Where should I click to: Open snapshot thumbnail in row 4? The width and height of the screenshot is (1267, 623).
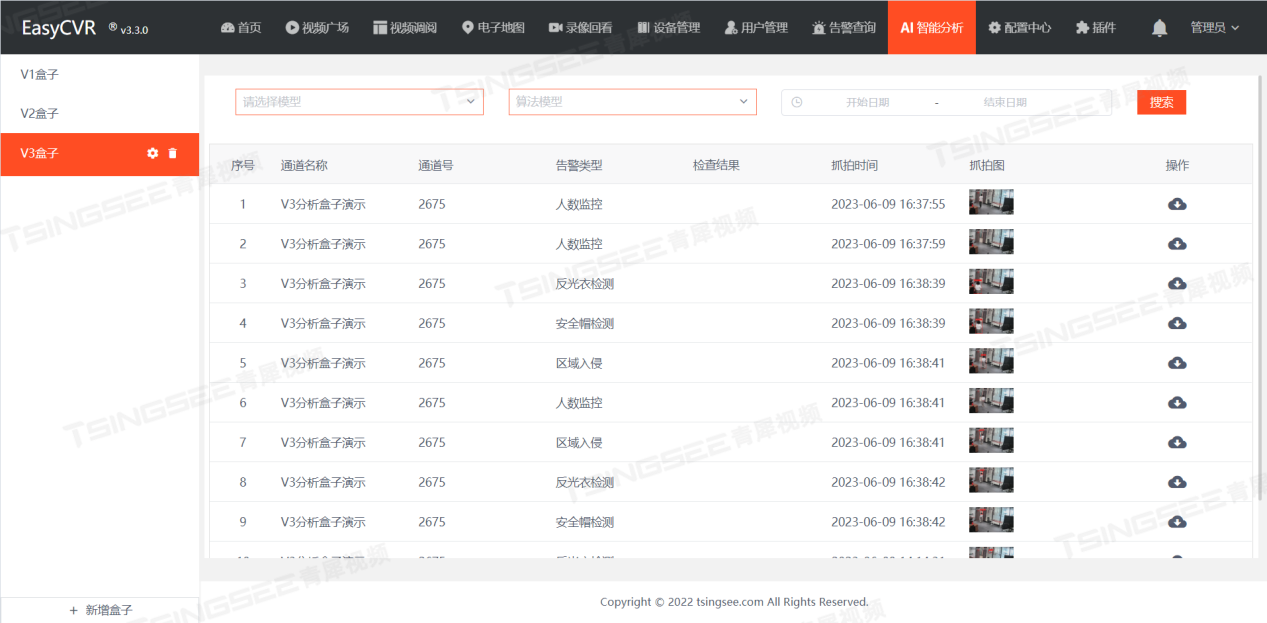(x=991, y=321)
